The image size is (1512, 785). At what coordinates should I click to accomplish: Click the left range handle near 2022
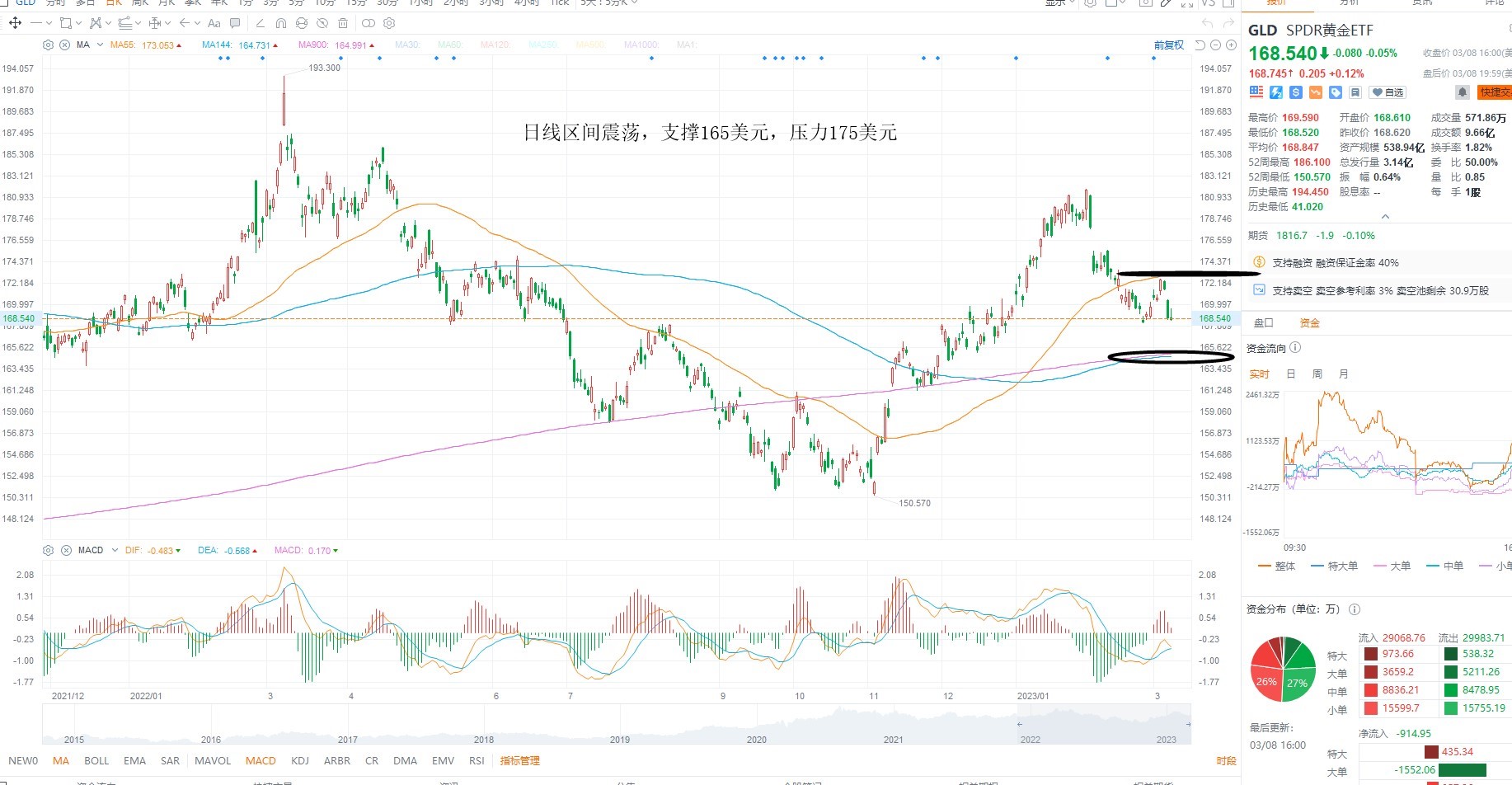point(1020,725)
